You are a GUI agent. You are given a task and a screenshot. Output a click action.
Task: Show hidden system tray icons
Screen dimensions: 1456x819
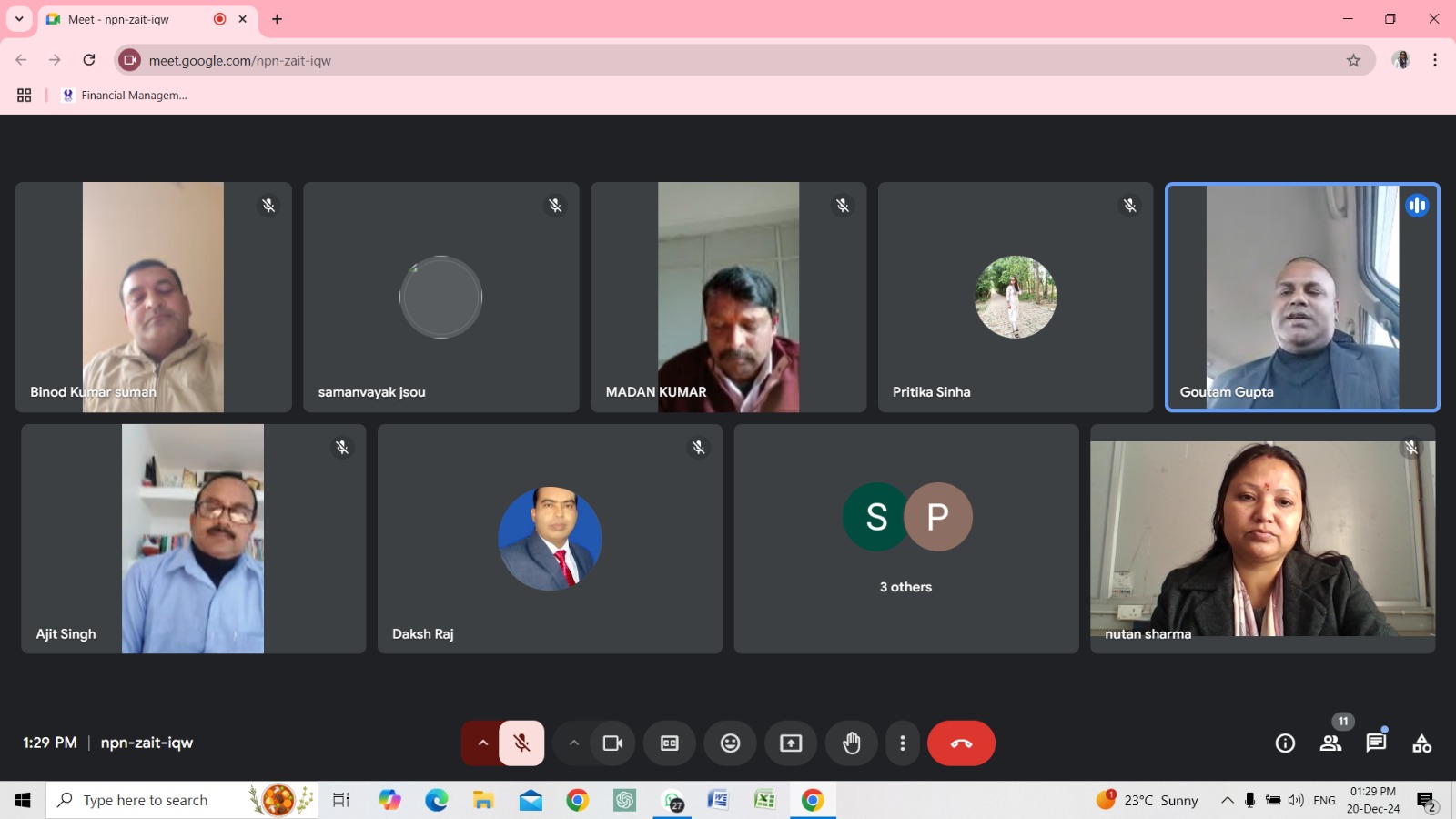[x=1228, y=800]
